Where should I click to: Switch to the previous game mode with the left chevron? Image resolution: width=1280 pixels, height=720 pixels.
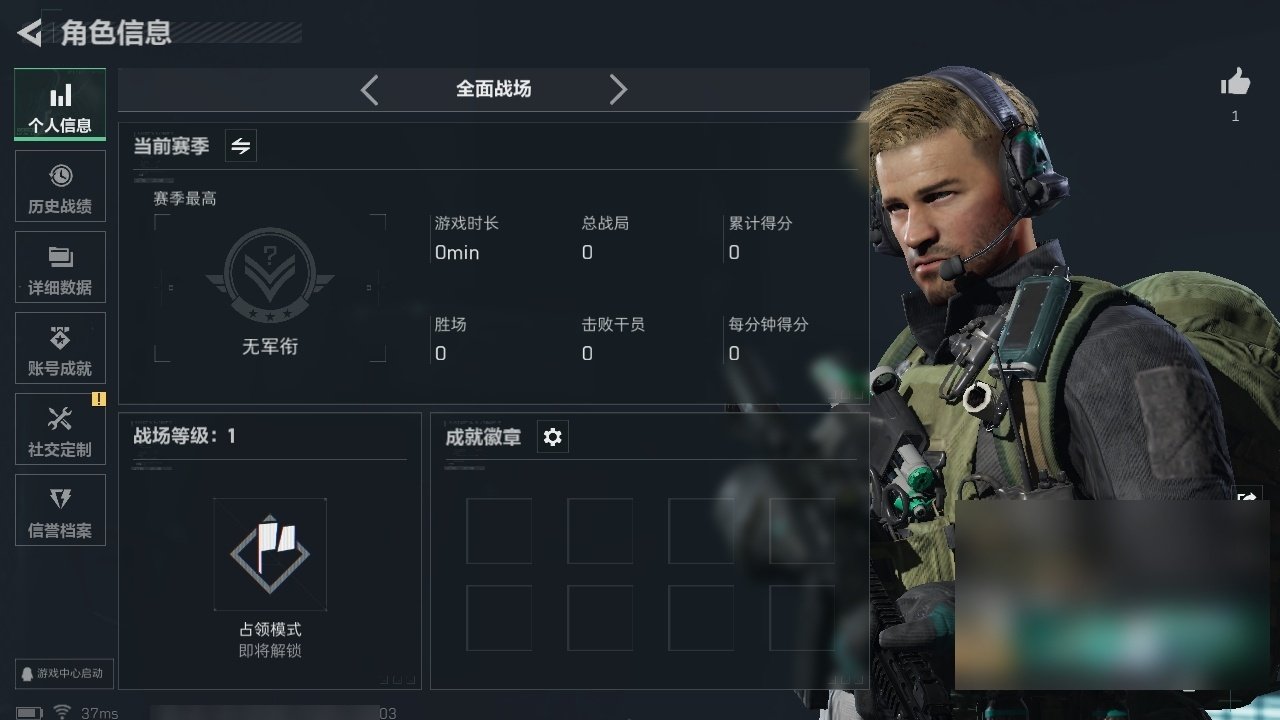369,90
